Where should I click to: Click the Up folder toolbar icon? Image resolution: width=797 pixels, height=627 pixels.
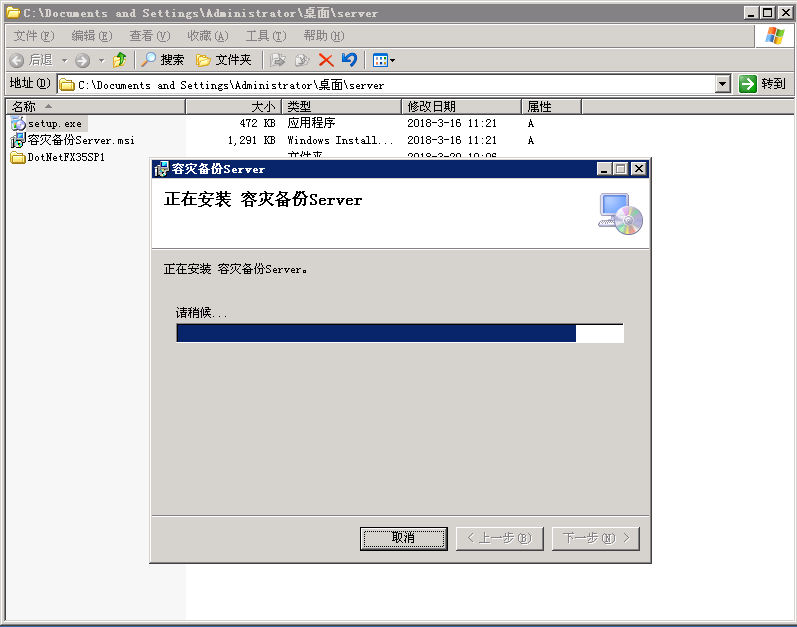click(120, 60)
